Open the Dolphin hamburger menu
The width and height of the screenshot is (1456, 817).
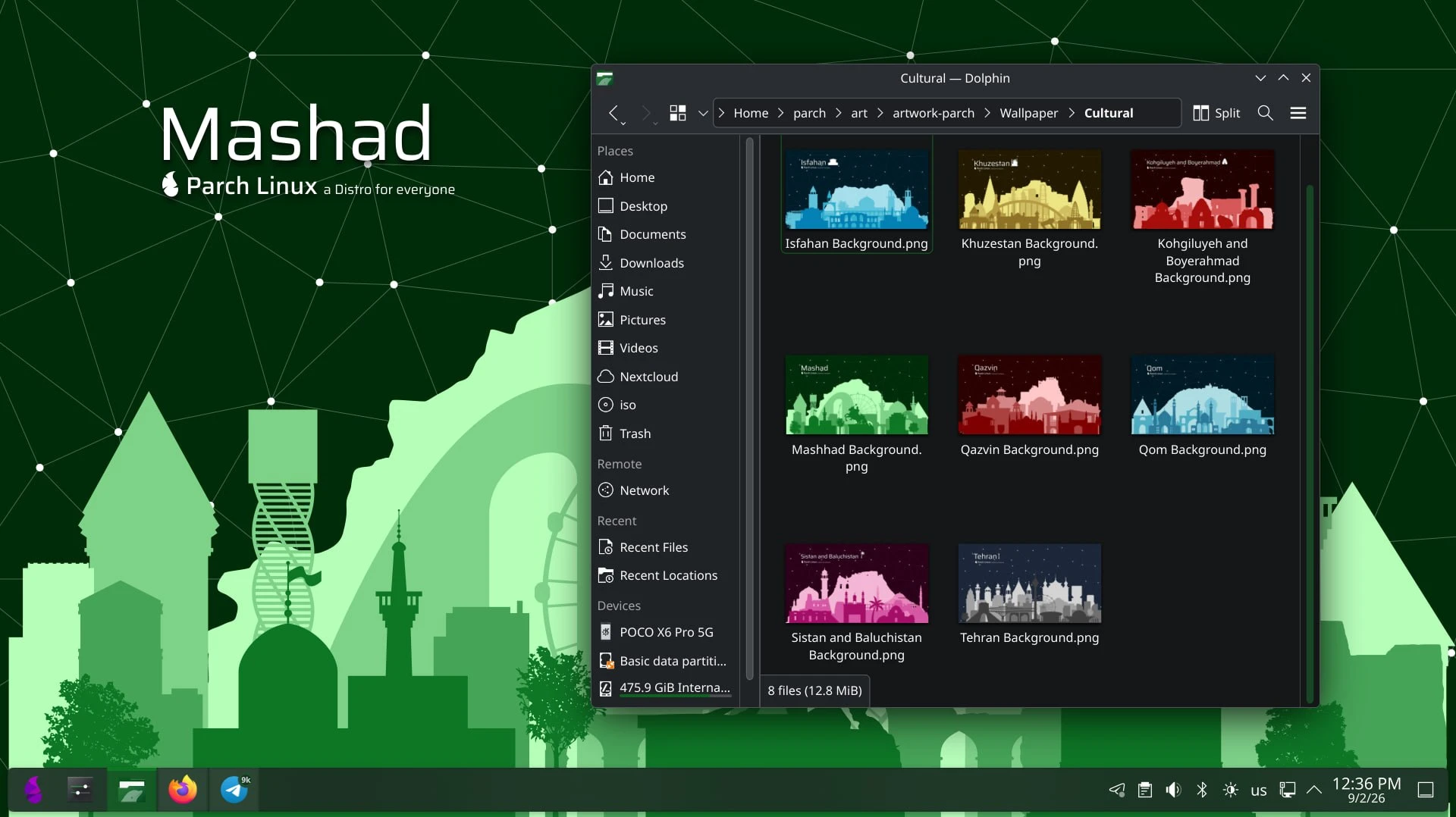point(1298,113)
